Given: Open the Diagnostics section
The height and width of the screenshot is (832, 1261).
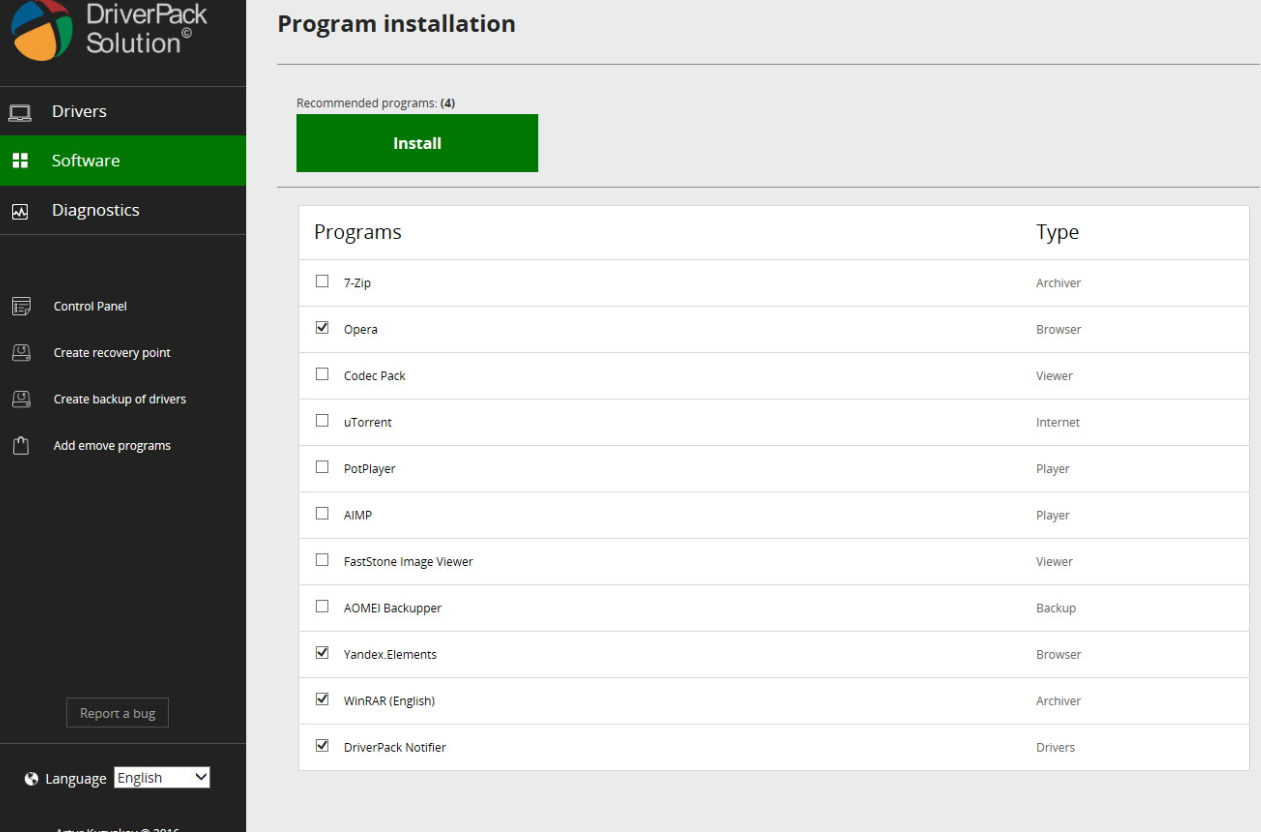Looking at the screenshot, I should (95, 209).
